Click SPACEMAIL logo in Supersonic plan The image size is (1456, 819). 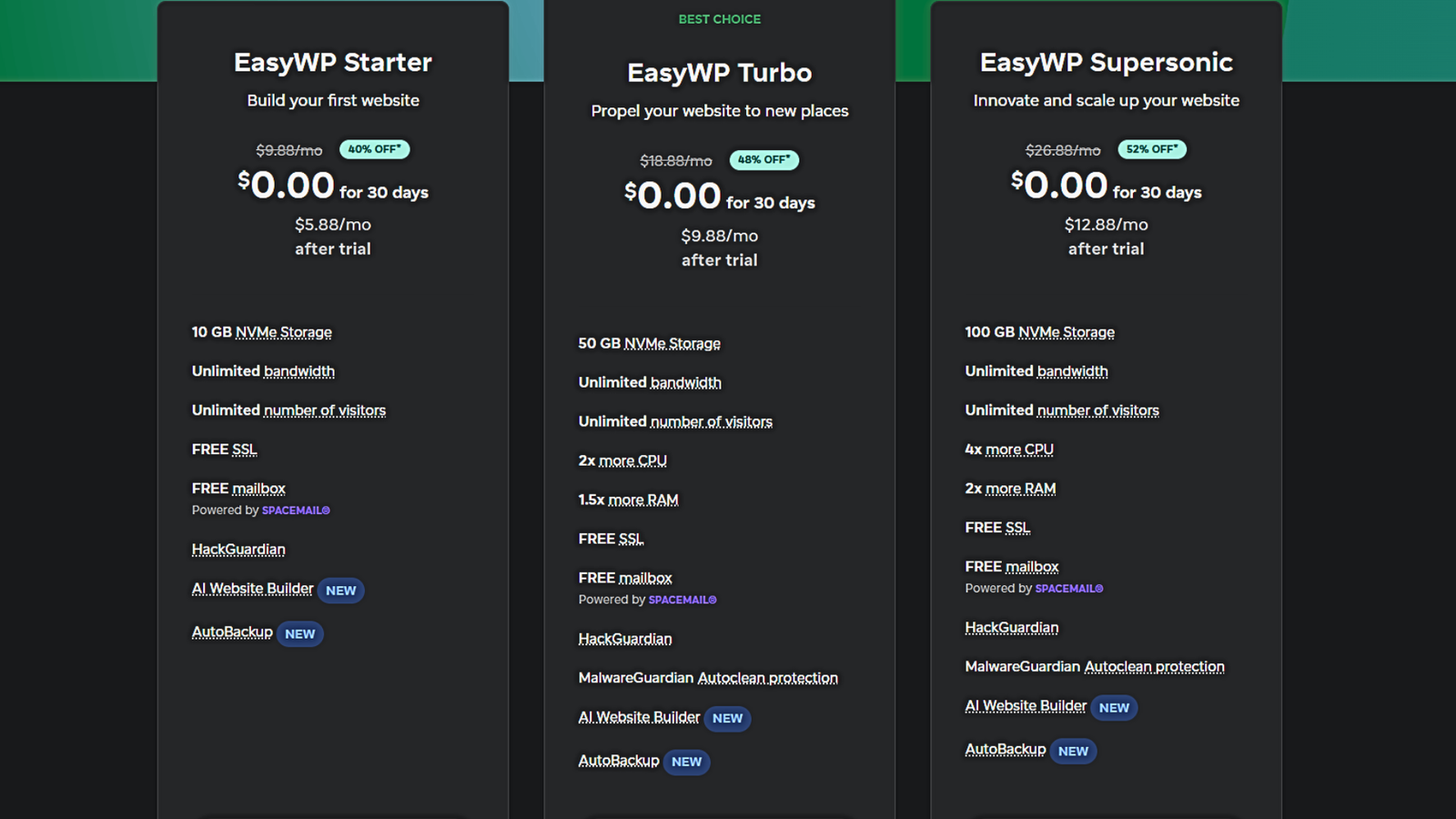tap(1069, 589)
